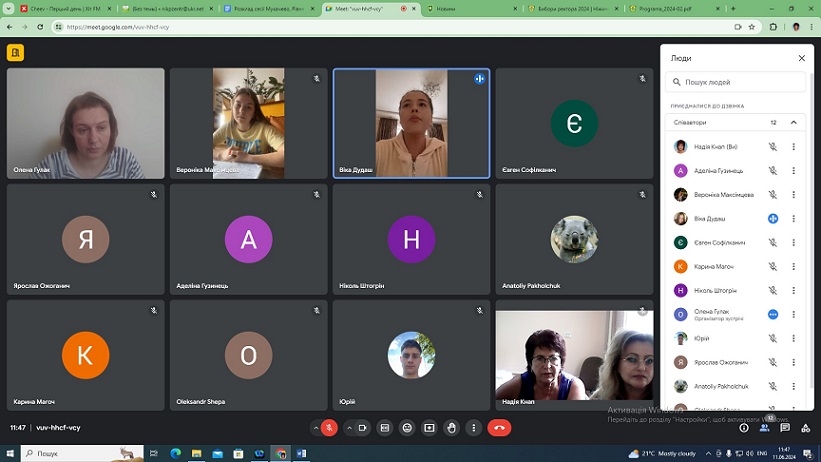Click mute icon for Вероніка Максімцева in list
Viewport: 821px width, 462px height.
click(772, 195)
